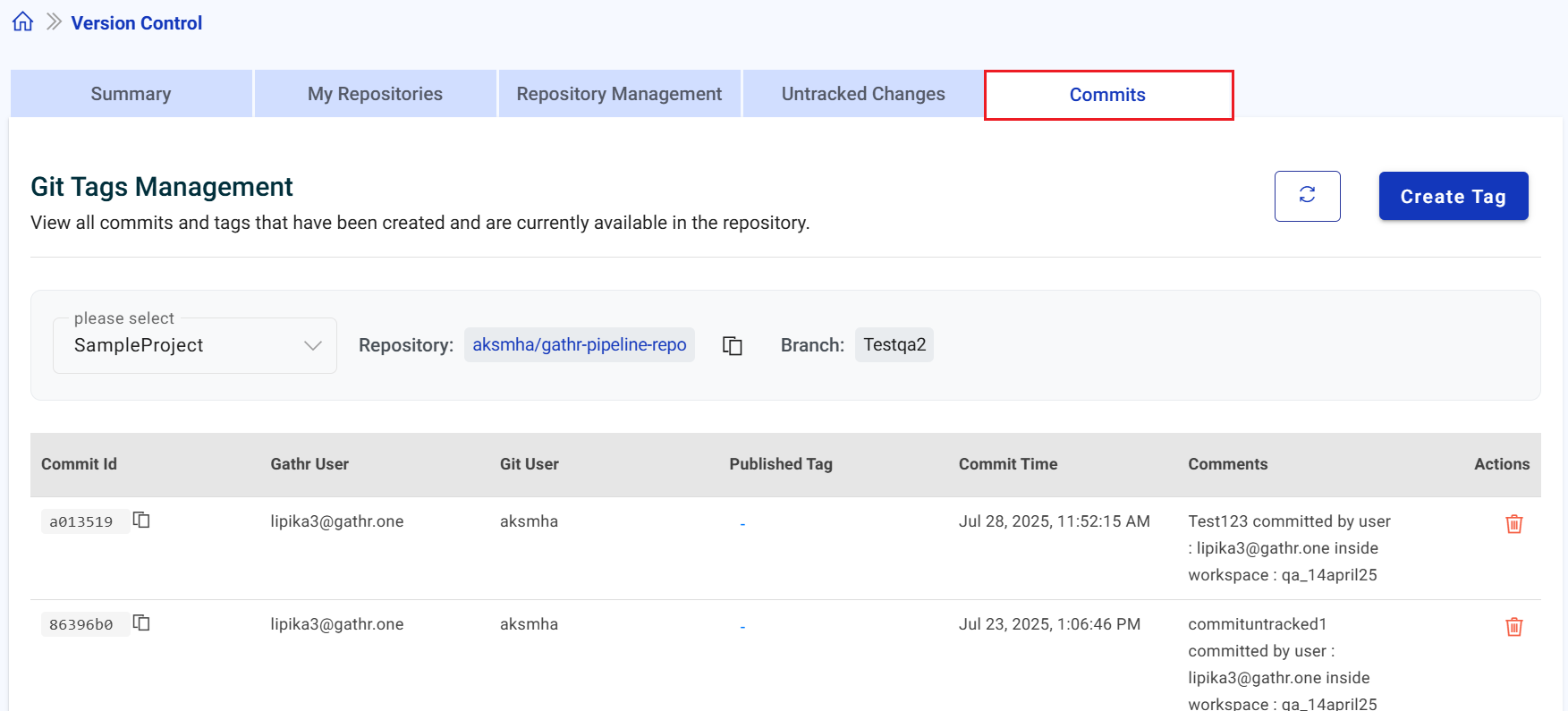This screenshot has height=711, width=1568.
Task: Go to Repository Management tab
Action: pyautogui.click(x=619, y=94)
